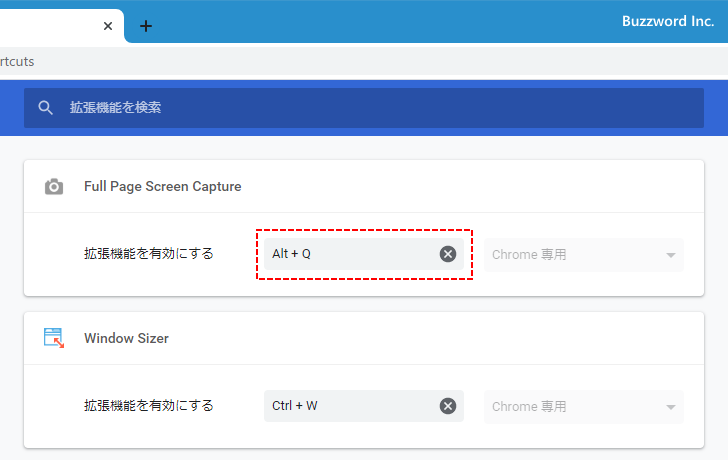
Task: Open Chrome 専用 dropdown for Full Page Screen Capture
Action: (x=584, y=255)
